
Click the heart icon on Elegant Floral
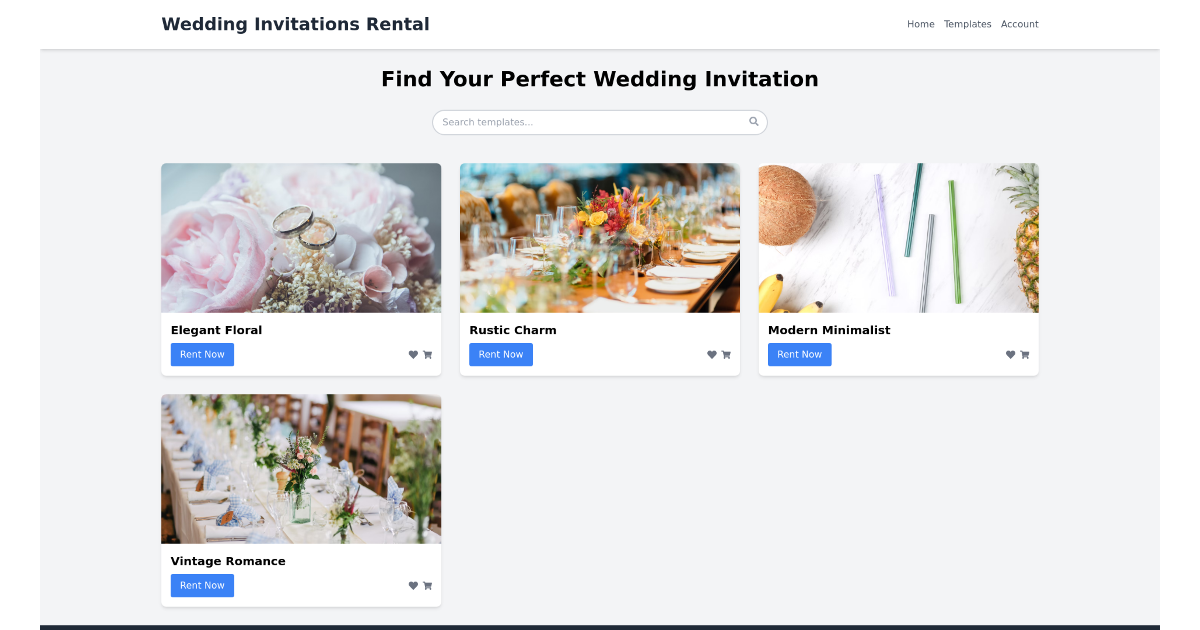[x=413, y=354]
